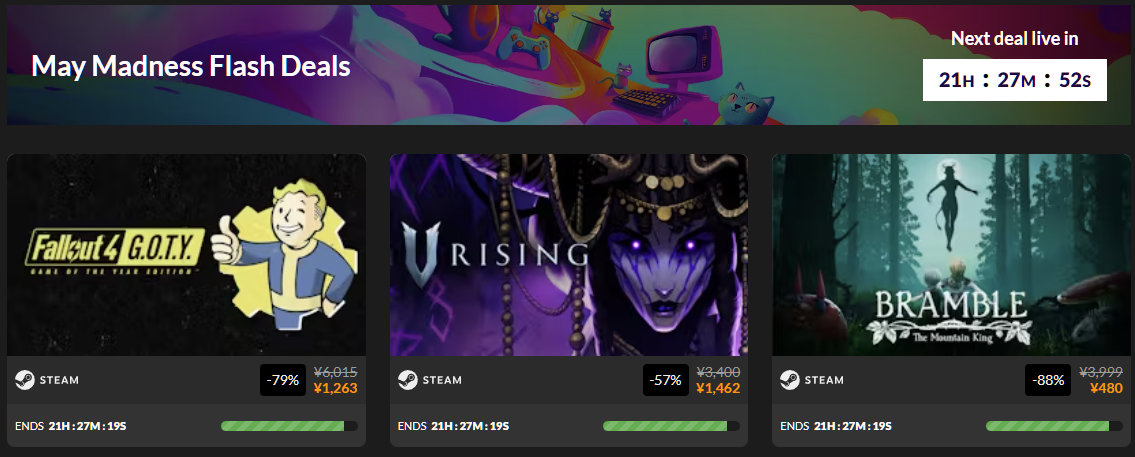
Task: Click the ¥480 sale price
Action: pyautogui.click(x=1106, y=388)
